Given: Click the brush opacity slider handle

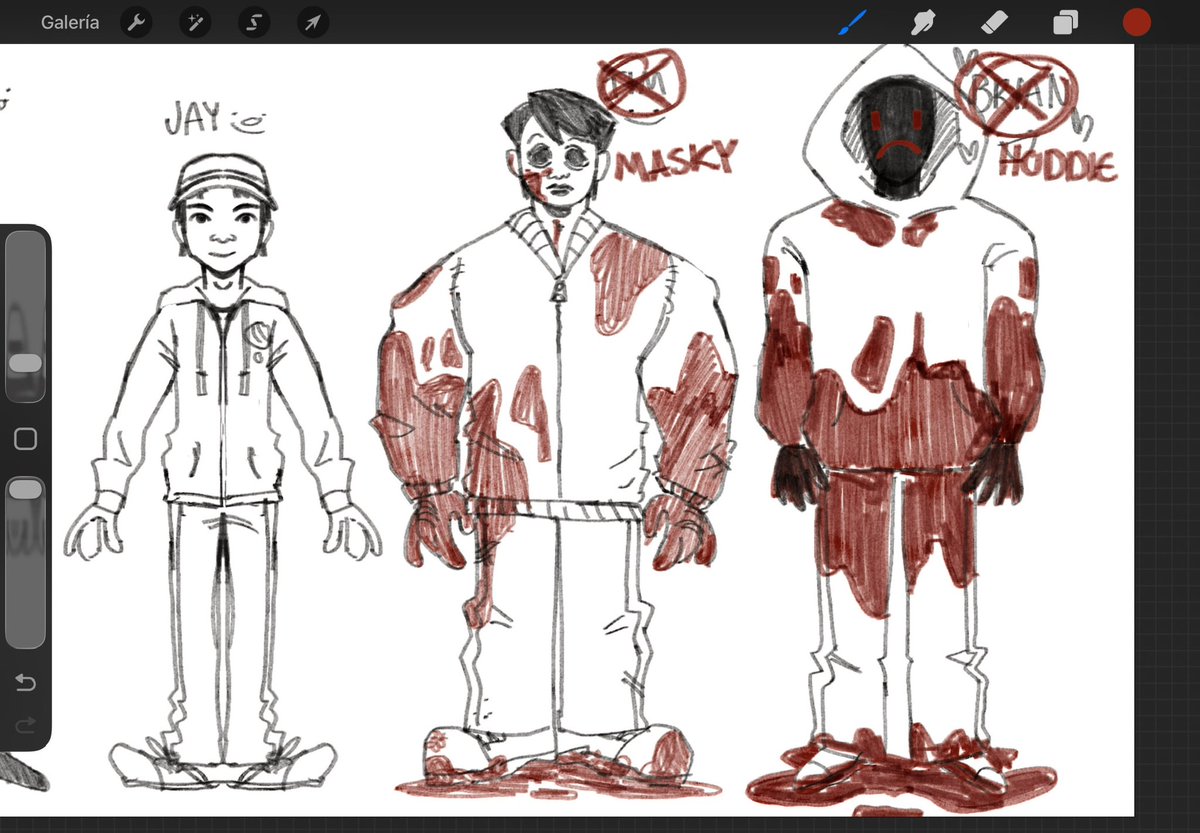Looking at the screenshot, I should (x=26, y=489).
